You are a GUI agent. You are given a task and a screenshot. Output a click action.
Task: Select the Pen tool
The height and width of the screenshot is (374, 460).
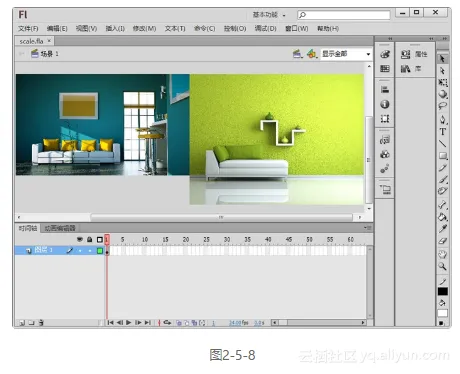point(442,120)
